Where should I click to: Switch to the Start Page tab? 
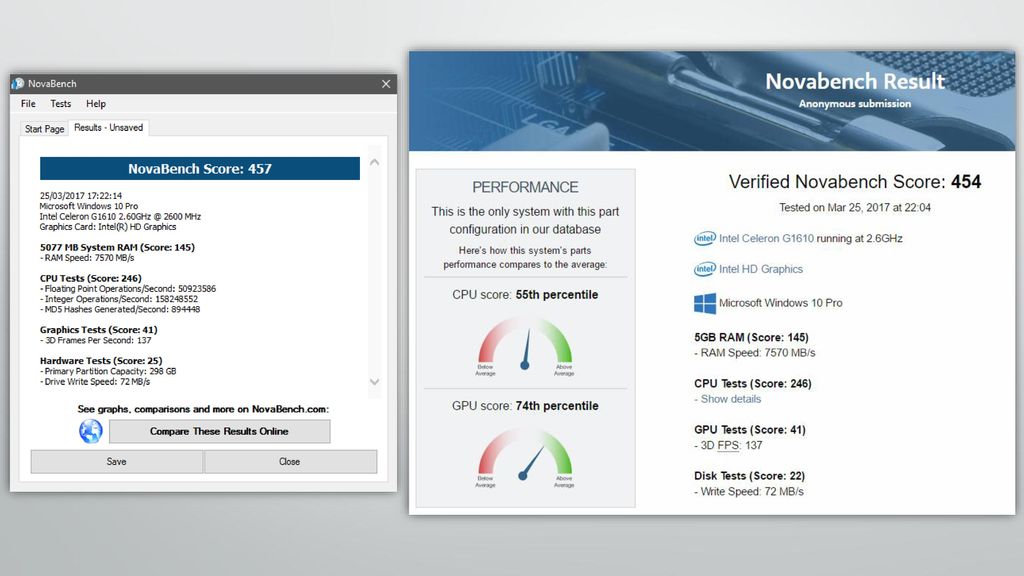pos(44,129)
